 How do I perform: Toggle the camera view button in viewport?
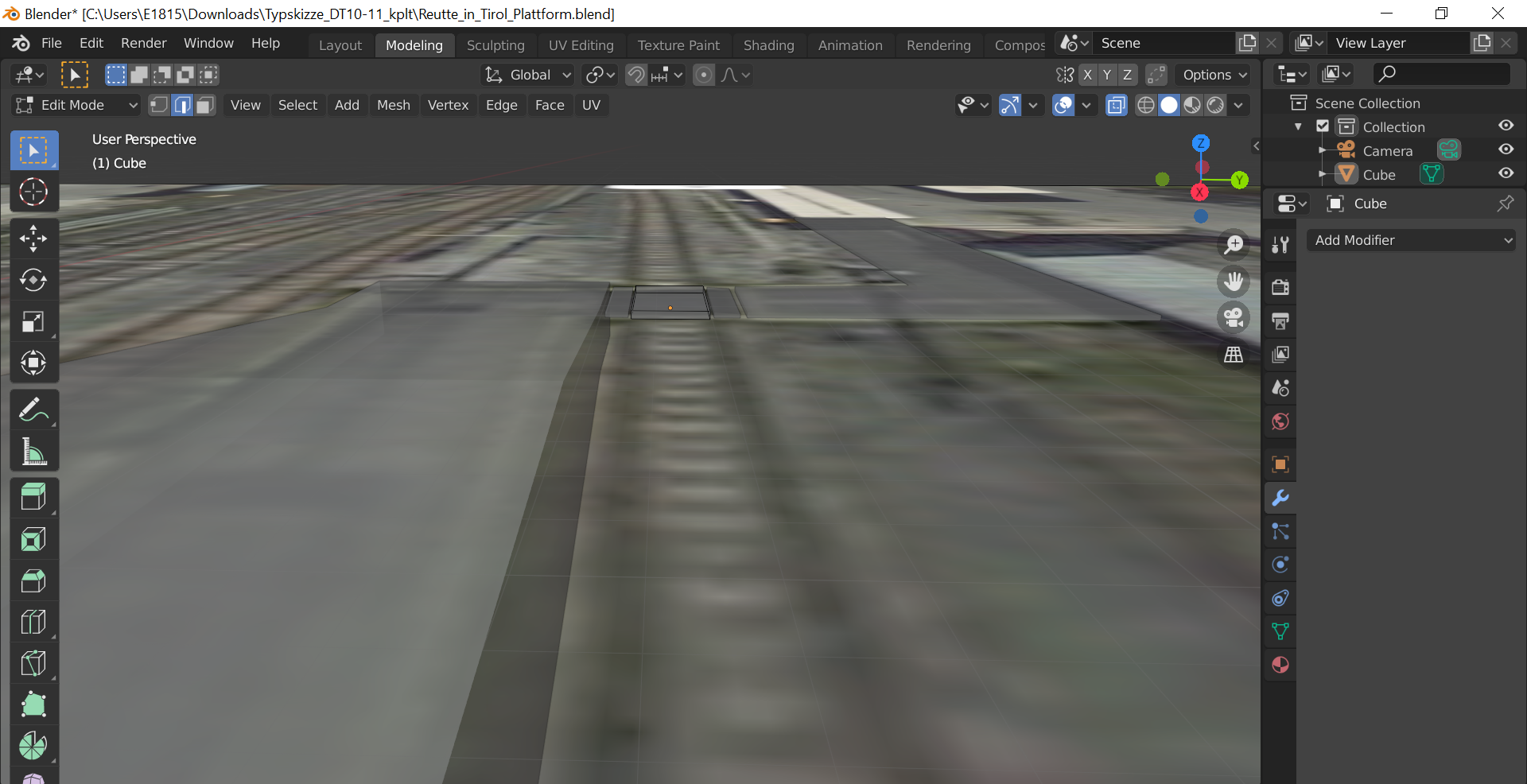[1234, 318]
